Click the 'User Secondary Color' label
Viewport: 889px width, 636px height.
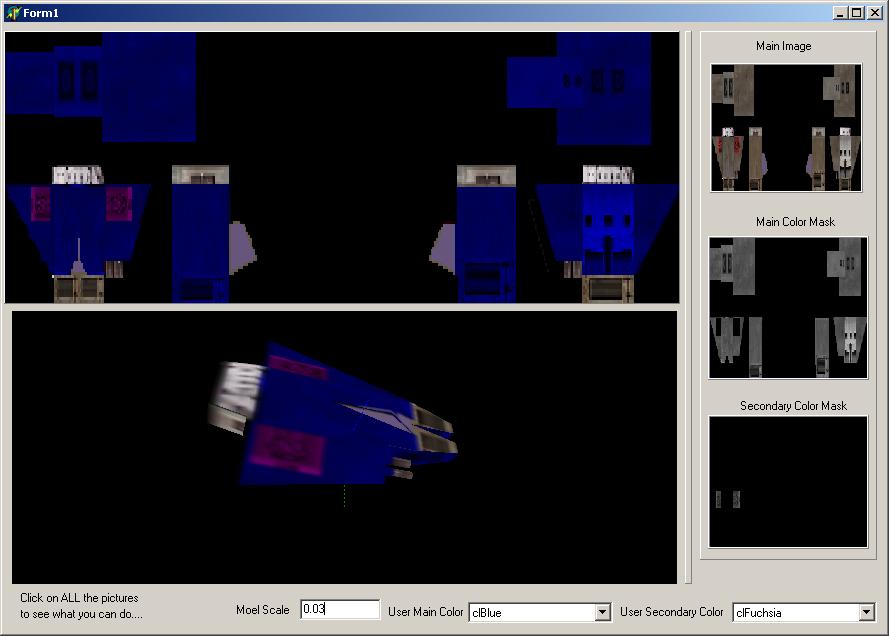click(671, 612)
